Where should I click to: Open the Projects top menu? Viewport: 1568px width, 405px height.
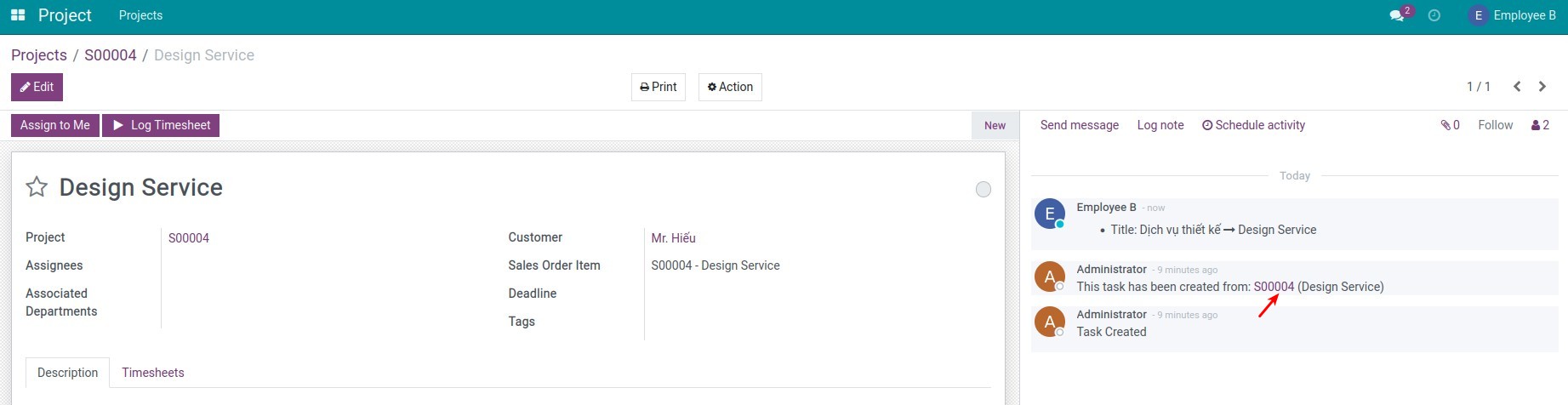tap(140, 15)
